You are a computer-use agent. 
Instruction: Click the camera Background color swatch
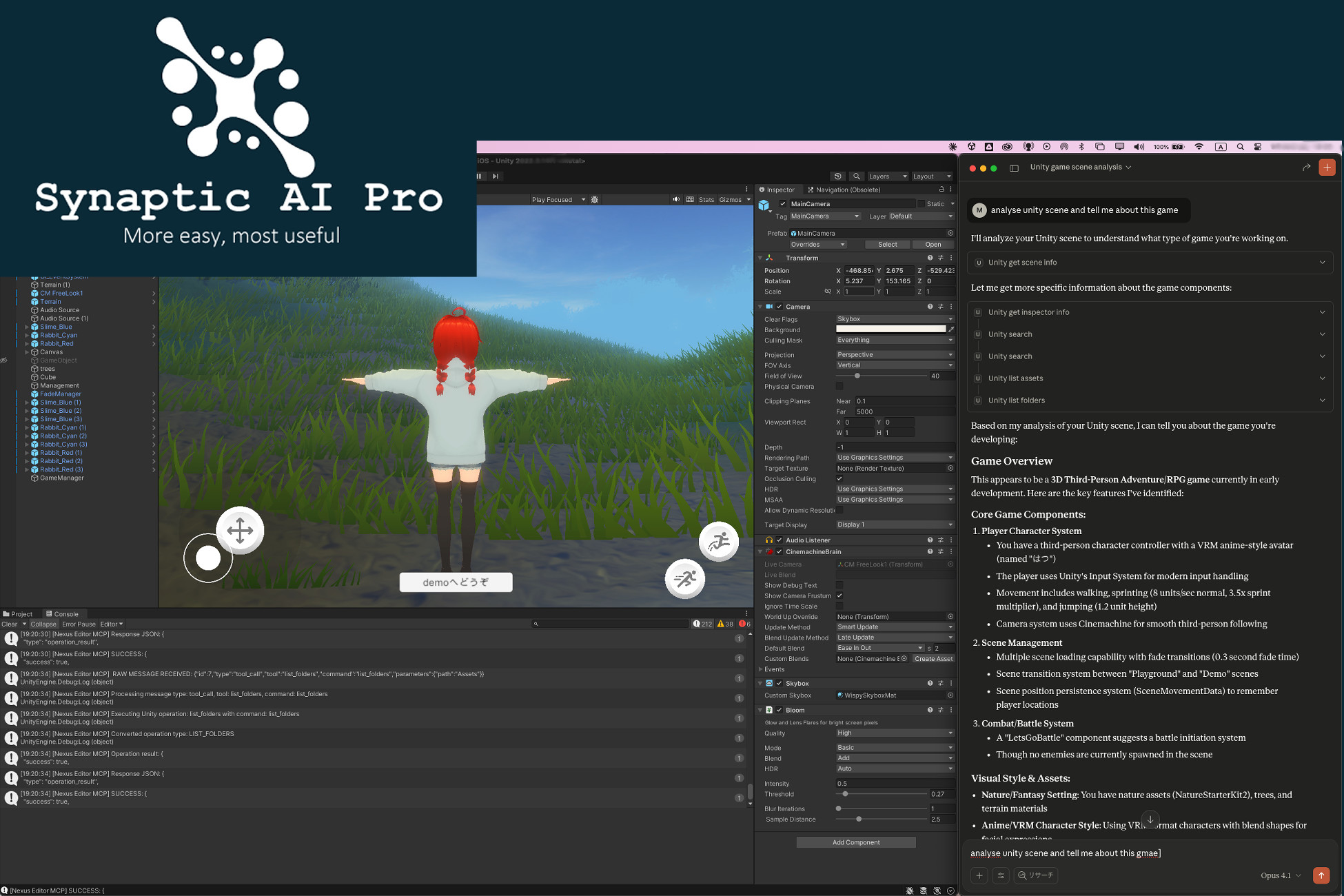[x=889, y=329]
